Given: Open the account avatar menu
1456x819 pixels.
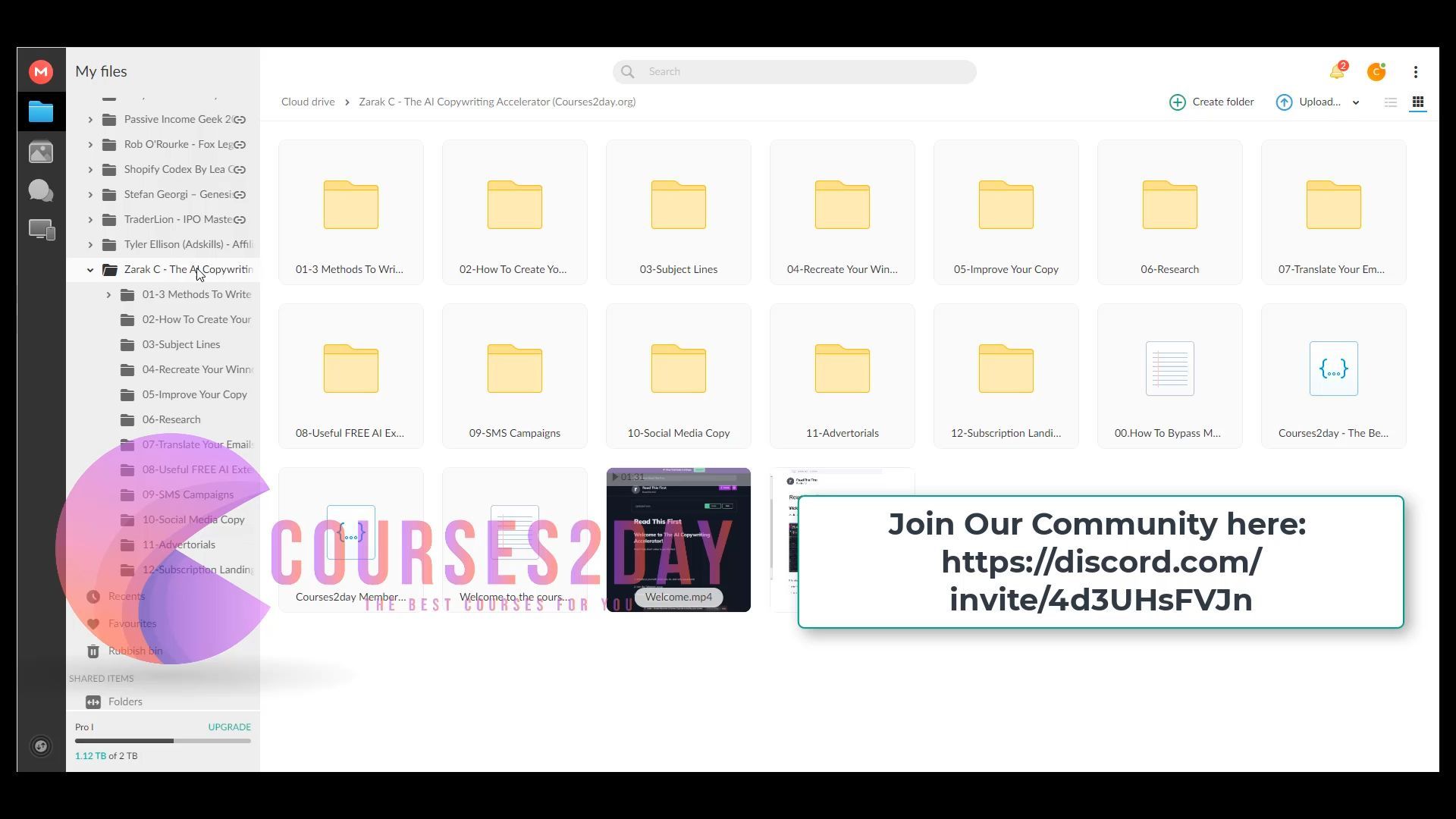Looking at the screenshot, I should pos(1376,72).
